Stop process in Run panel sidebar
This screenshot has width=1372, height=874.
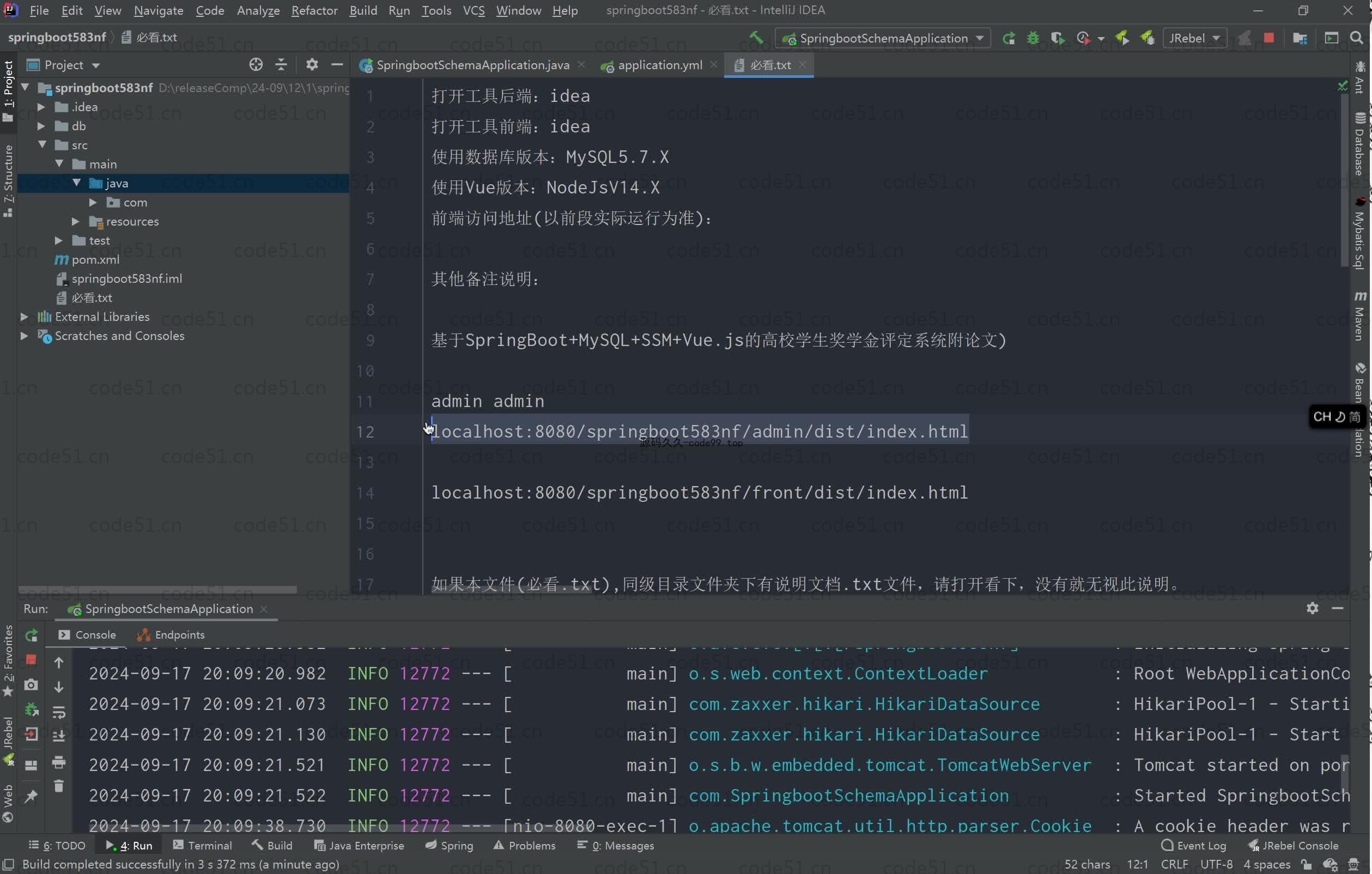32,660
